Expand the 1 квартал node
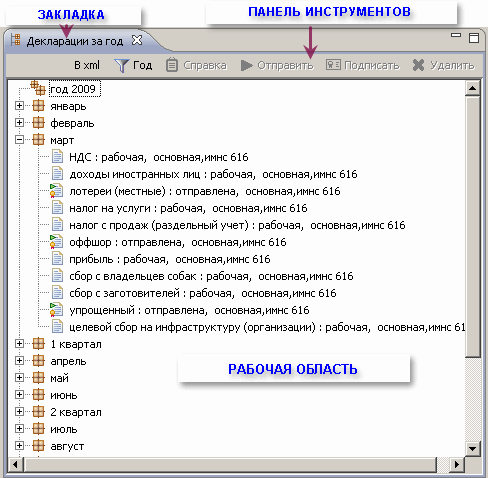 19,344
